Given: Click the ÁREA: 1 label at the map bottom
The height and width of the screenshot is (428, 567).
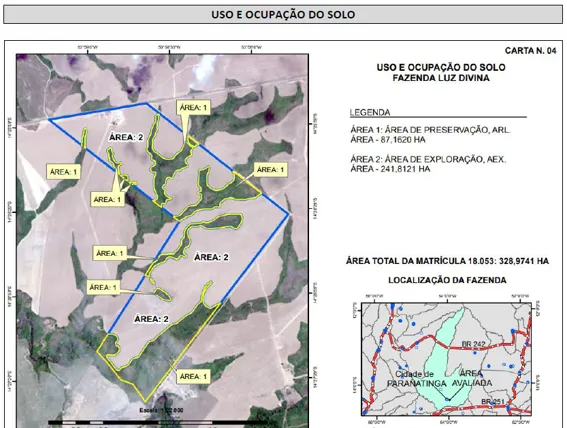Looking at the screenshot, I should (x=193, y=377).
